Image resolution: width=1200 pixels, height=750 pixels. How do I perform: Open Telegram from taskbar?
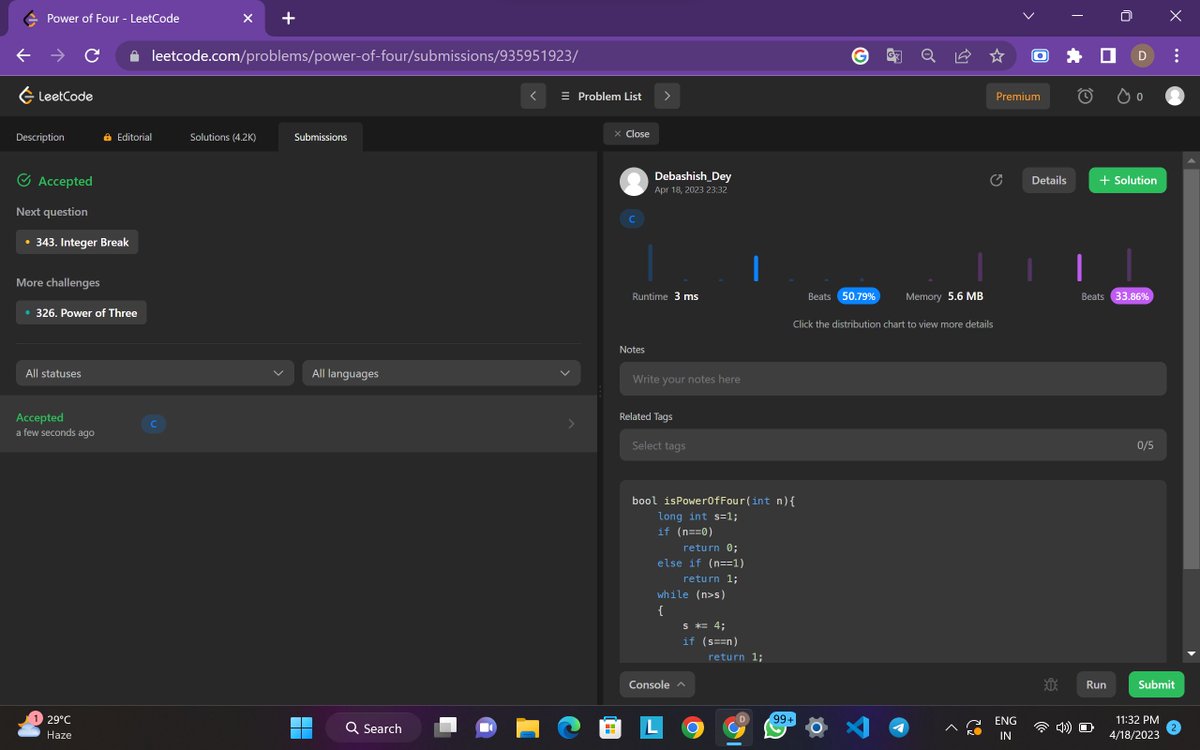point(899,728)
